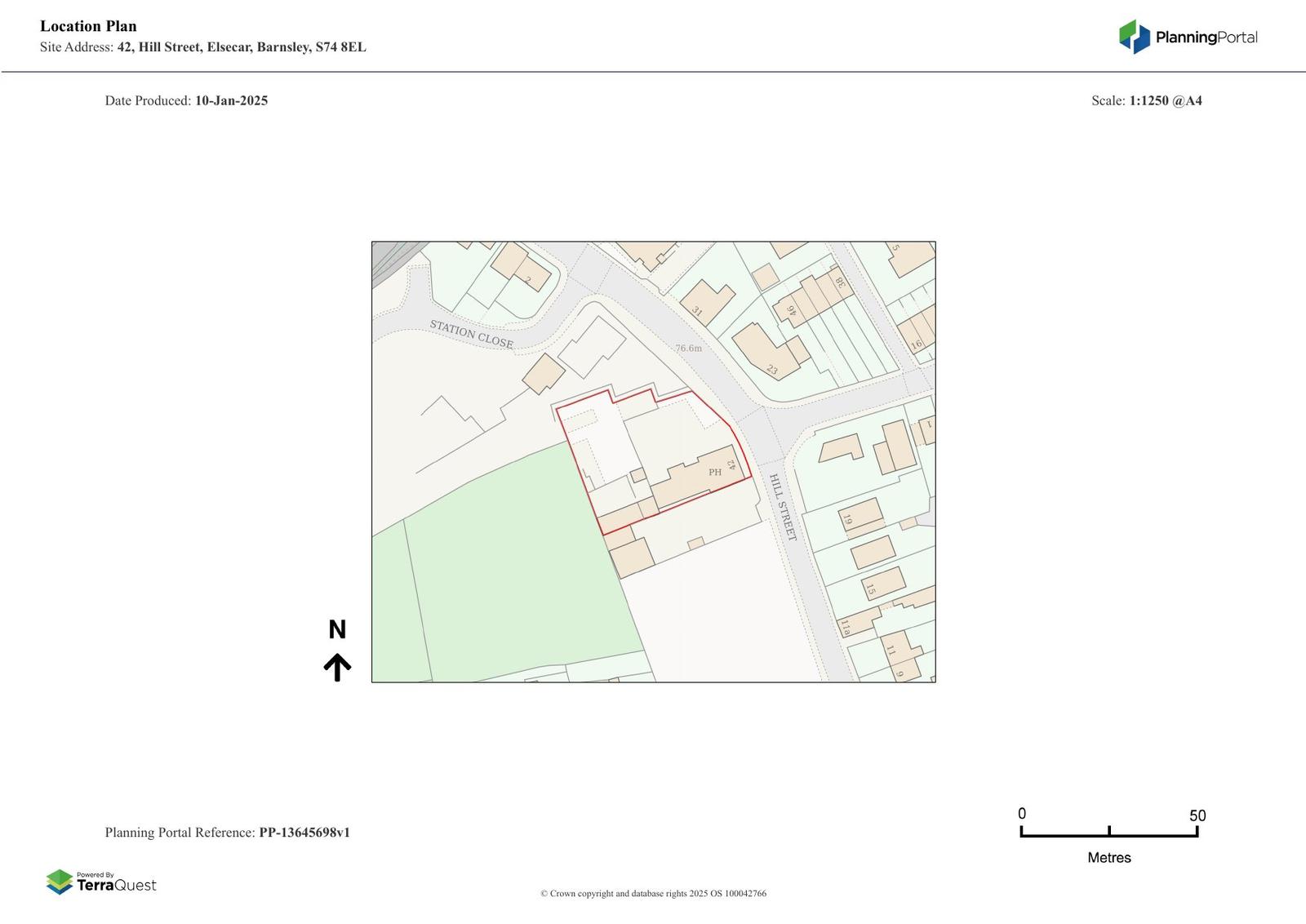Click the Planning Portal reference PP-13645698v1
Screen dimensions: 1306x924
pyautogui.click(x=304, y=833)
